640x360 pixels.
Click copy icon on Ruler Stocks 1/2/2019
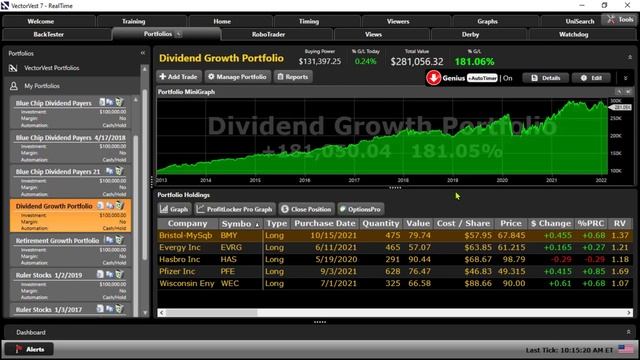[x=110, y=274]
